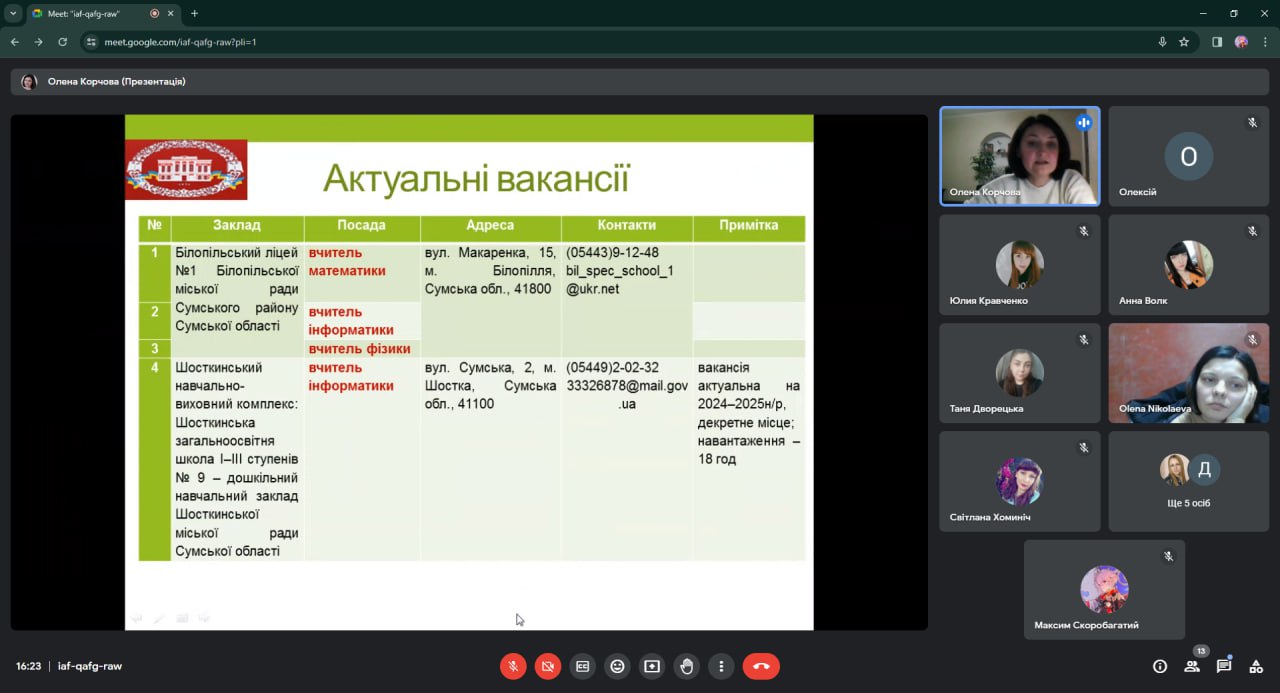Click the browser back arrow
Screen dimensions: 1280x693
click(14, 42)
